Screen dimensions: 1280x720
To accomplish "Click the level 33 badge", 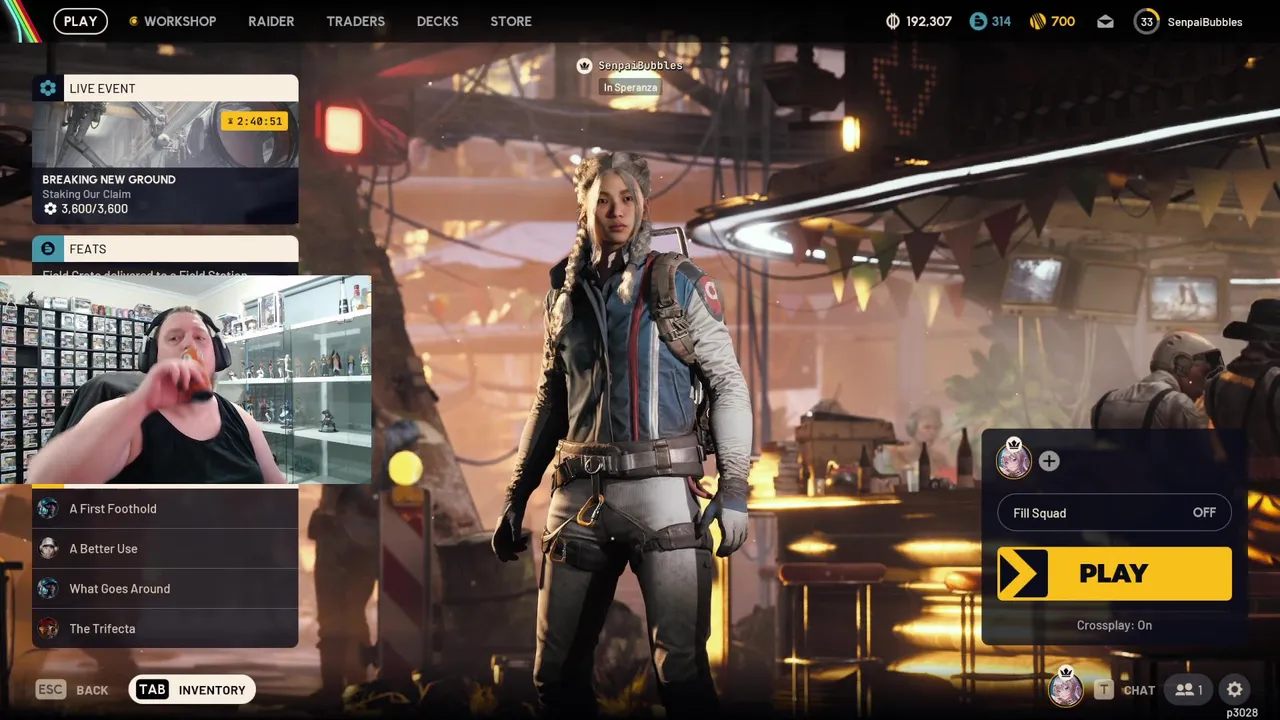I will [x=1146, y=21].
